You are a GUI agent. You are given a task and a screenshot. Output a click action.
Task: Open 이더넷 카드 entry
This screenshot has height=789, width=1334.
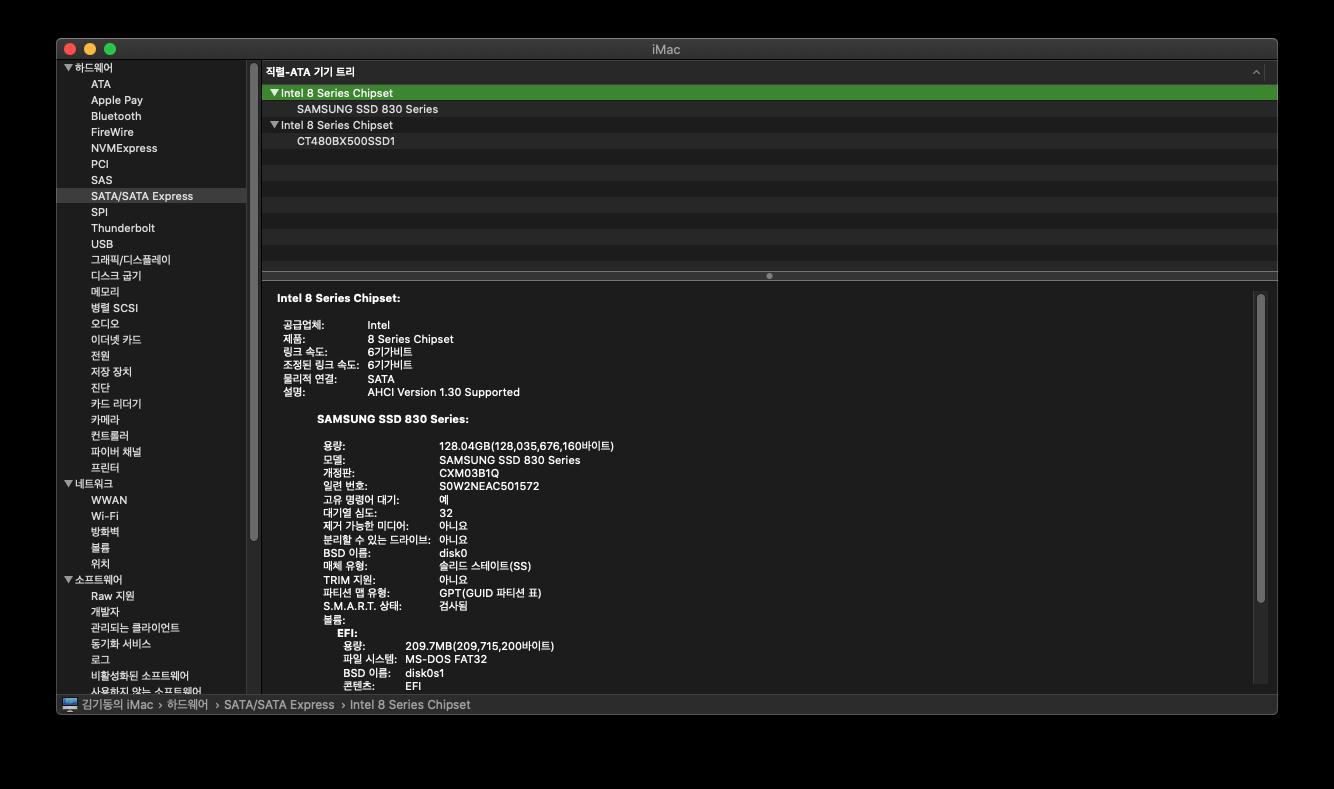(x=116, y=340)
